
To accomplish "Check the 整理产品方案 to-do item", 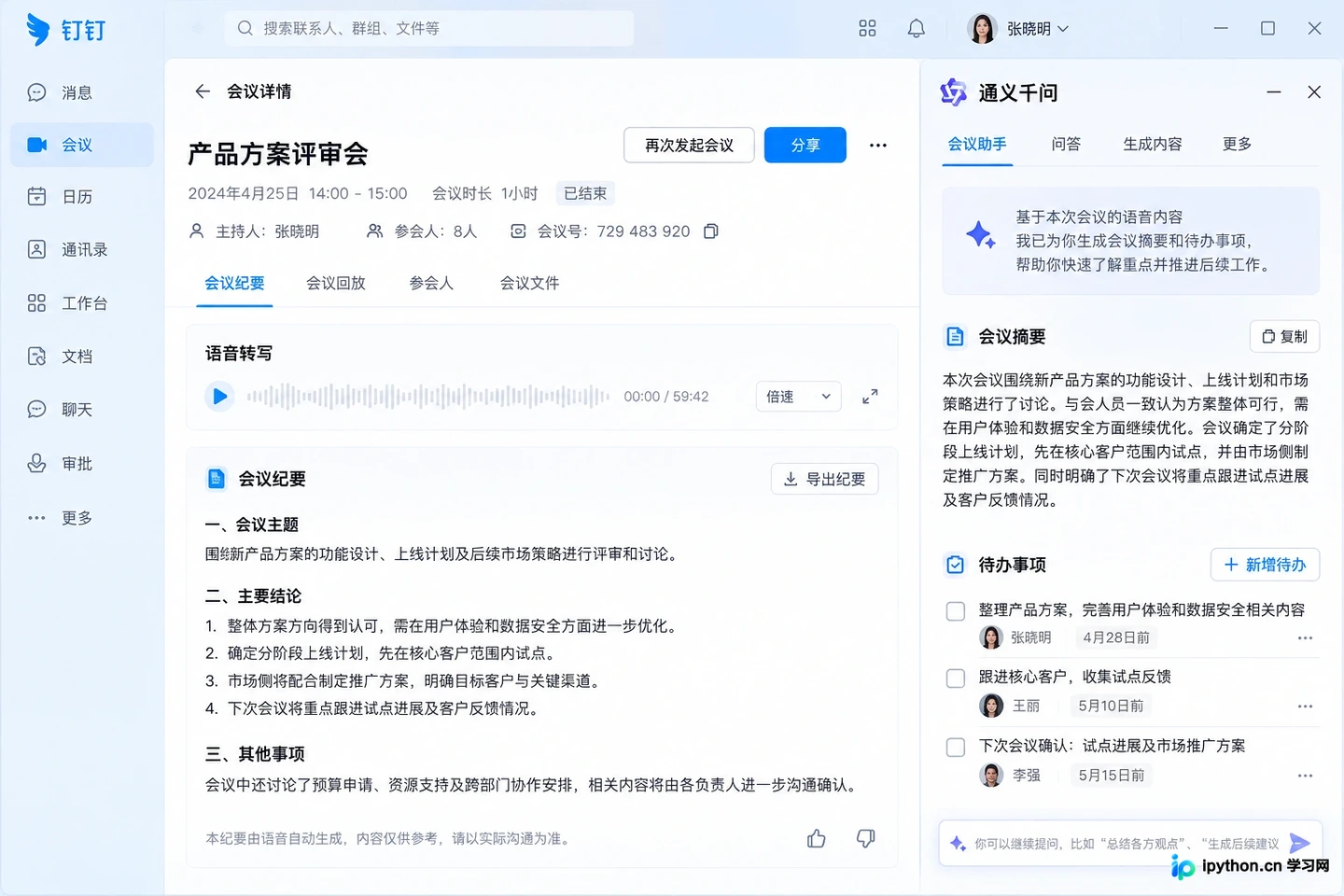I will 956,611.
